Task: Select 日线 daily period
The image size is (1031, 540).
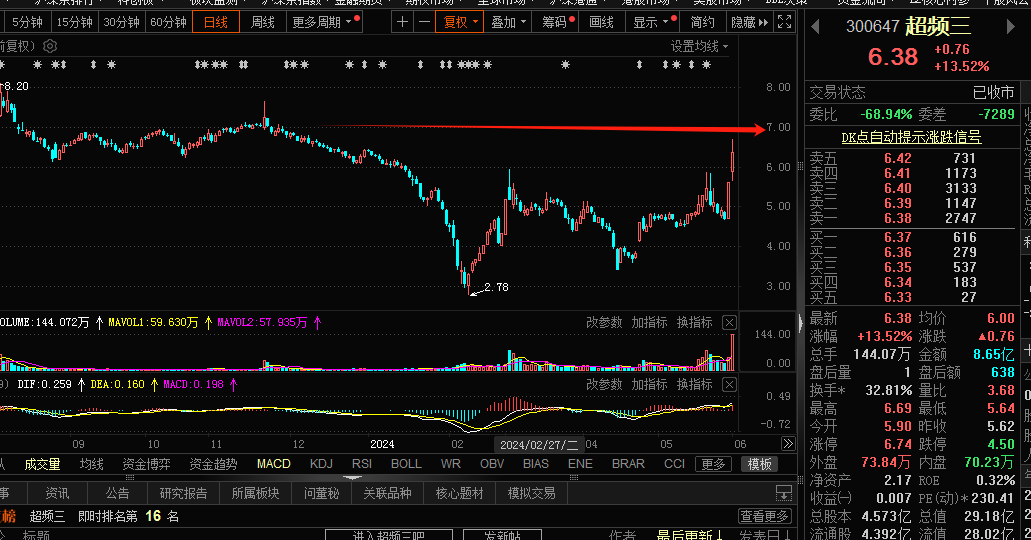Action: pyautogui.click(x=216, y=22)
